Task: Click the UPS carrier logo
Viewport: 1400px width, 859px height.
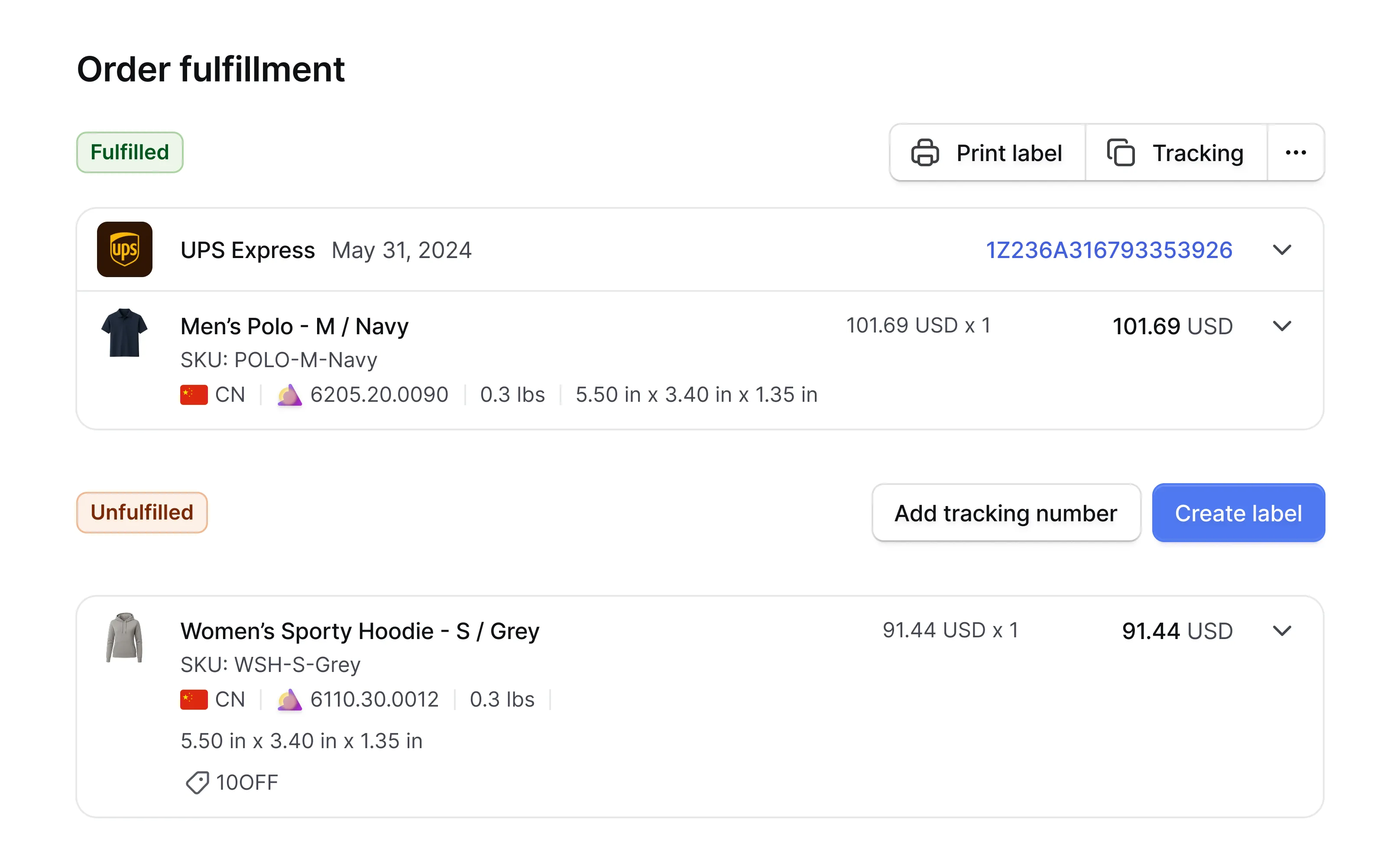Action: (x=126, y=250)
